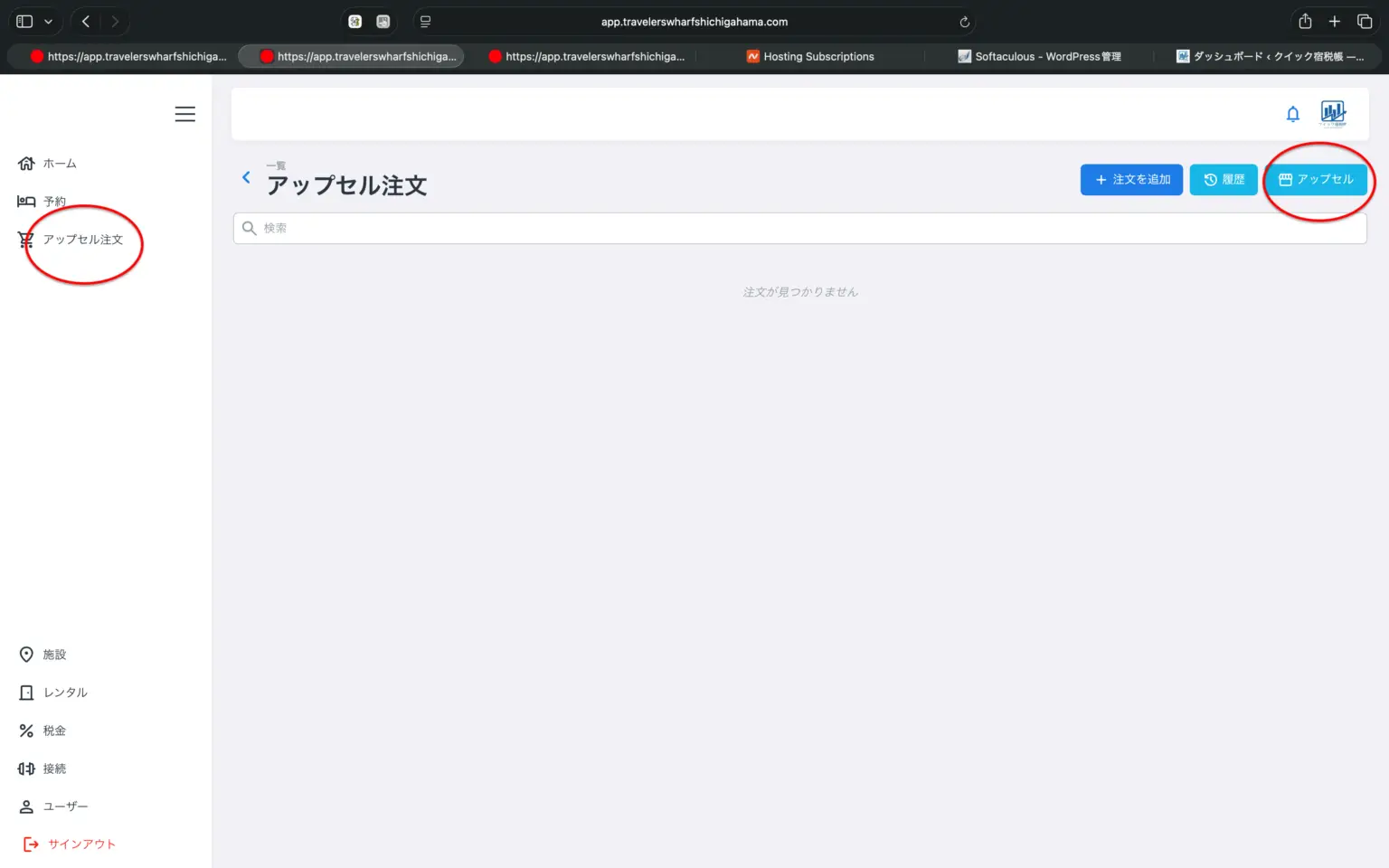
Task: Click the 注文を追加 button
Action: coord(1131,180)
